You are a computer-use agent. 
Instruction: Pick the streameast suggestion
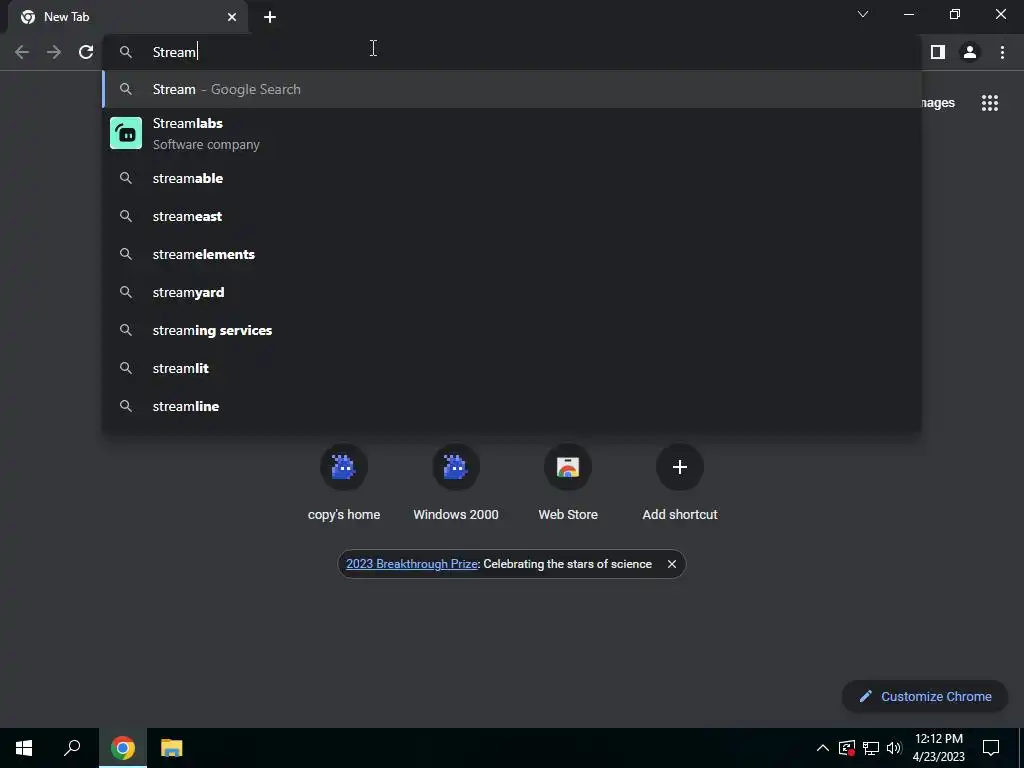point(513,216)
